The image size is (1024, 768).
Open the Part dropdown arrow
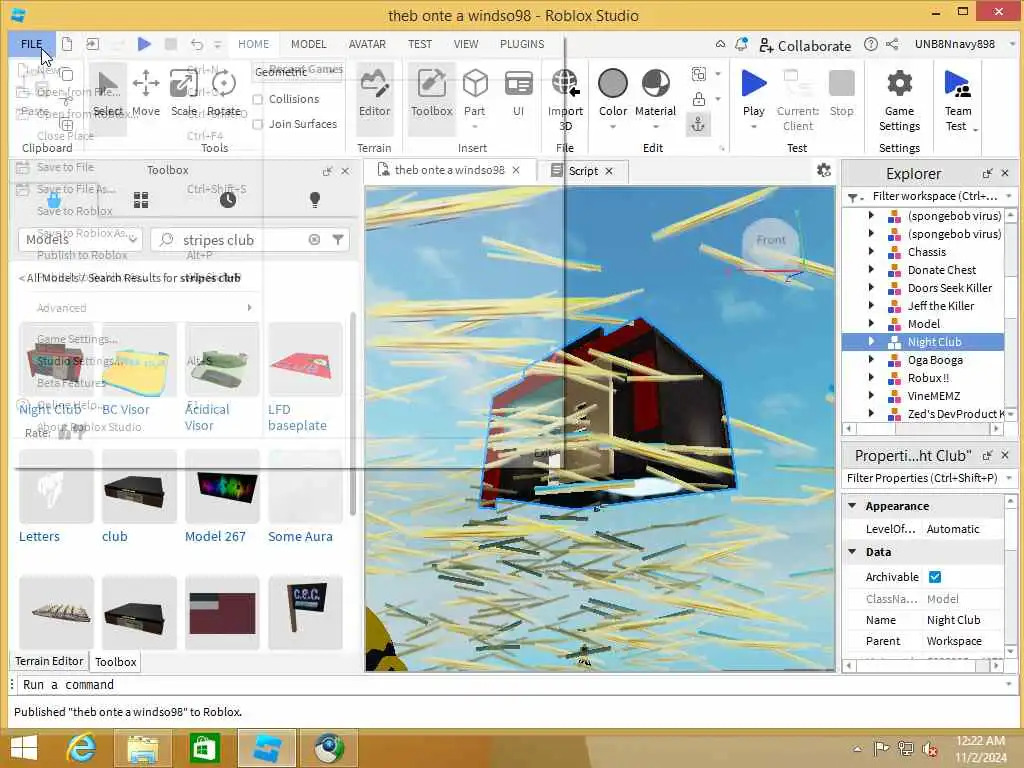pyautogui.click(x=475, y=127)
